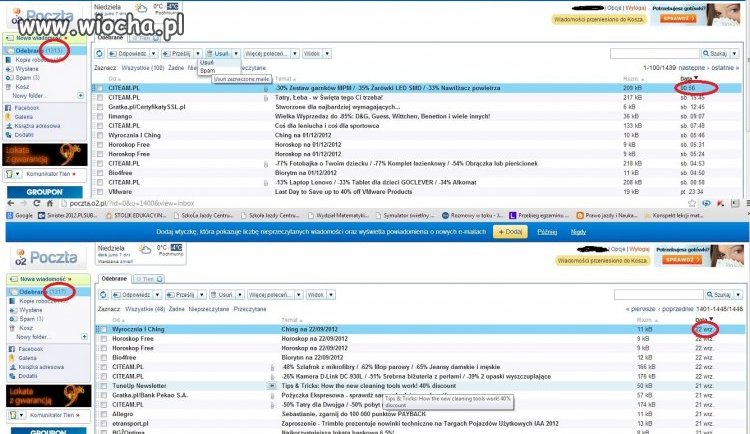Expand Więcej poleceń dropdown in top toolbar
The image size is (750, 434).
[295, 54]
